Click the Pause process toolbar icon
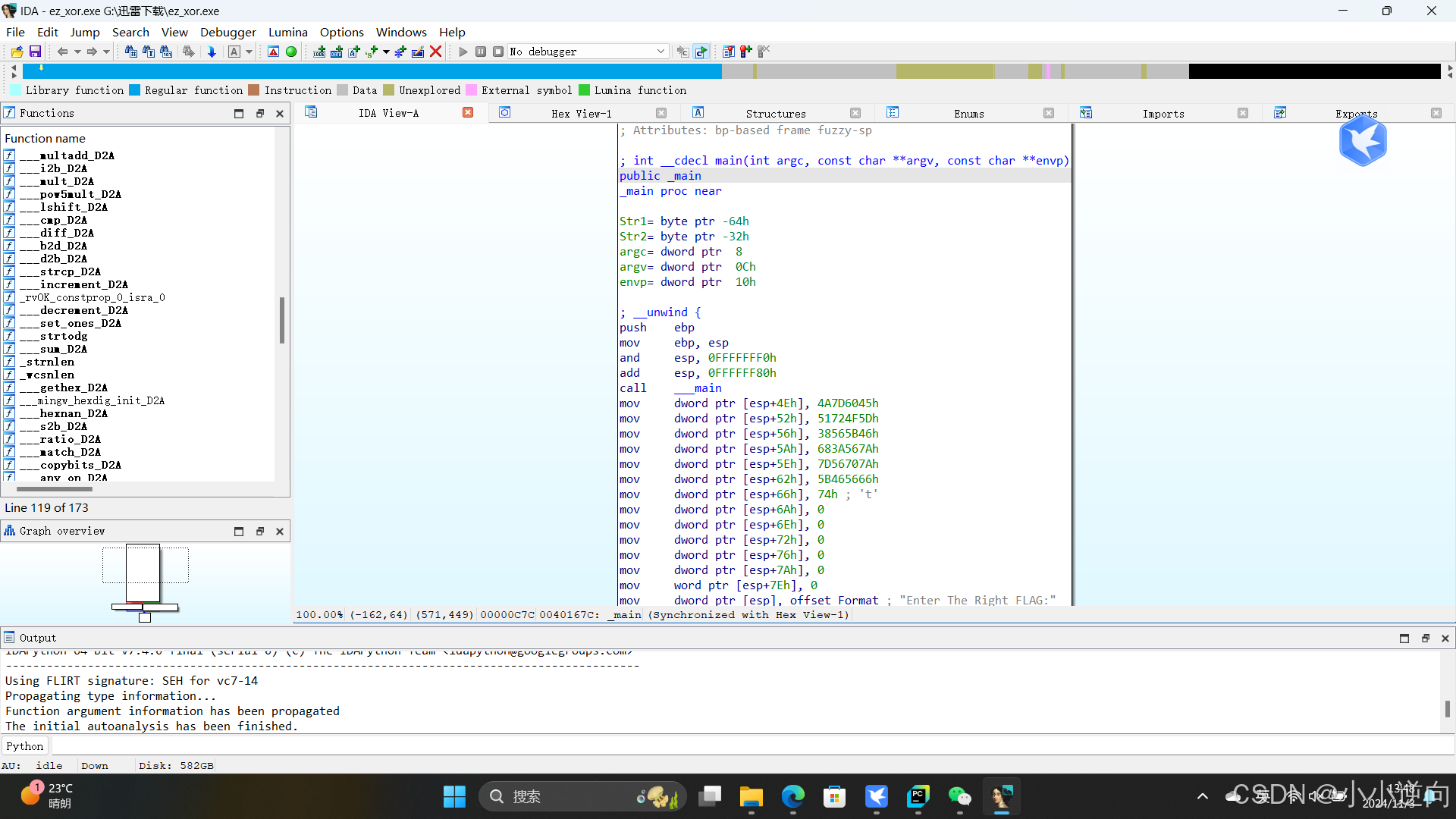Viewport: 1456px width, 819px height. tap(481, 52)
